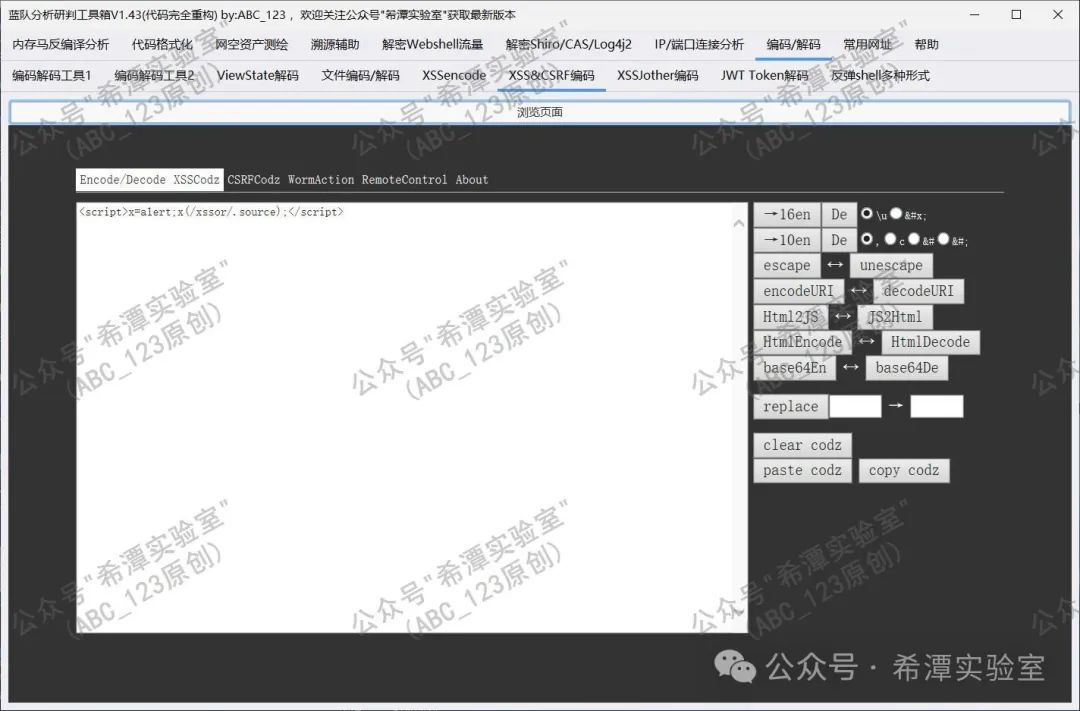Open the 解密Webshell流量 tab
Image resolution: width=1080 pixels, height=711 pixels.
point(433,44)
